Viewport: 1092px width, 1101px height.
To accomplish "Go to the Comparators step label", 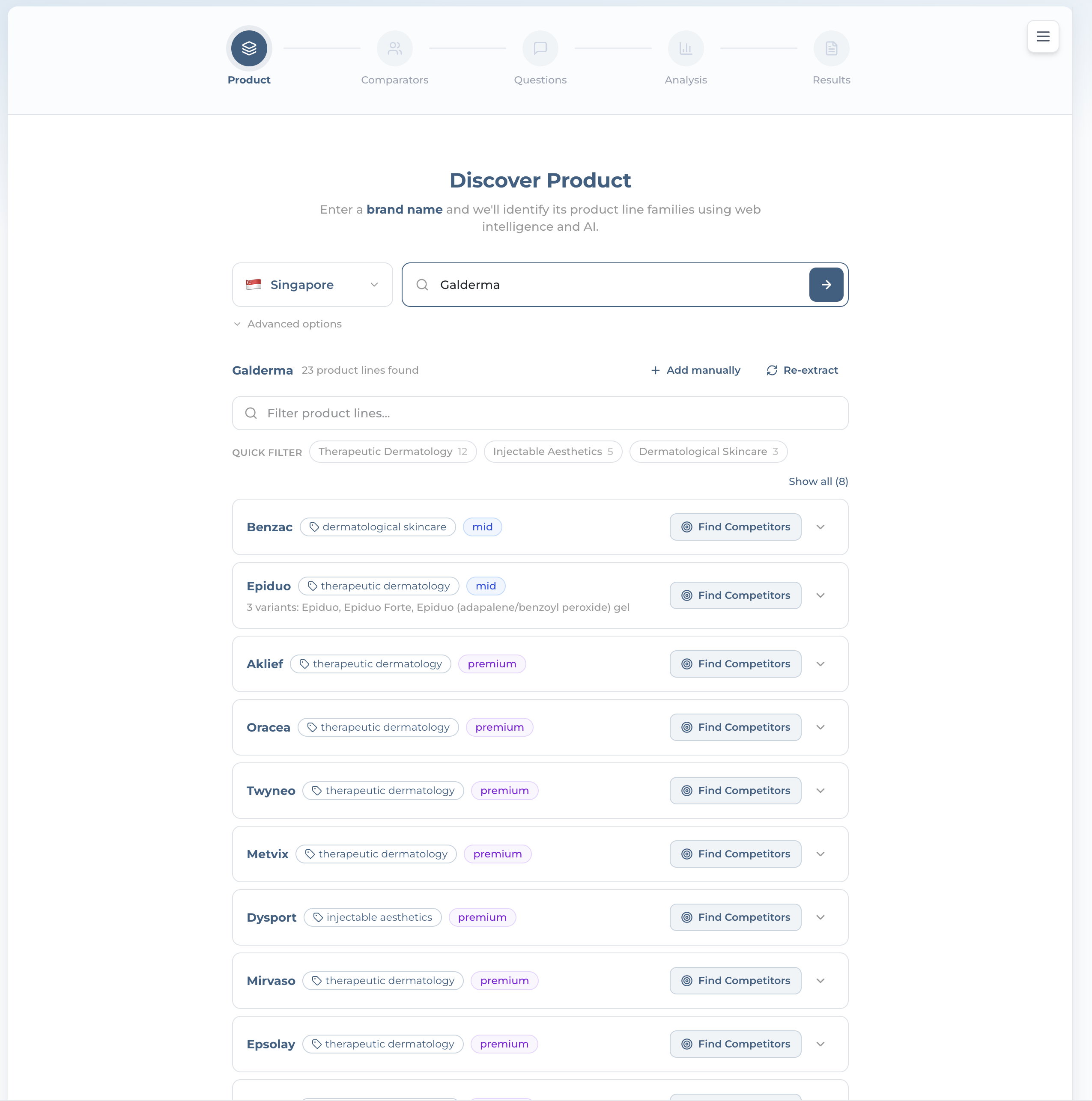I will coord(394,80).
